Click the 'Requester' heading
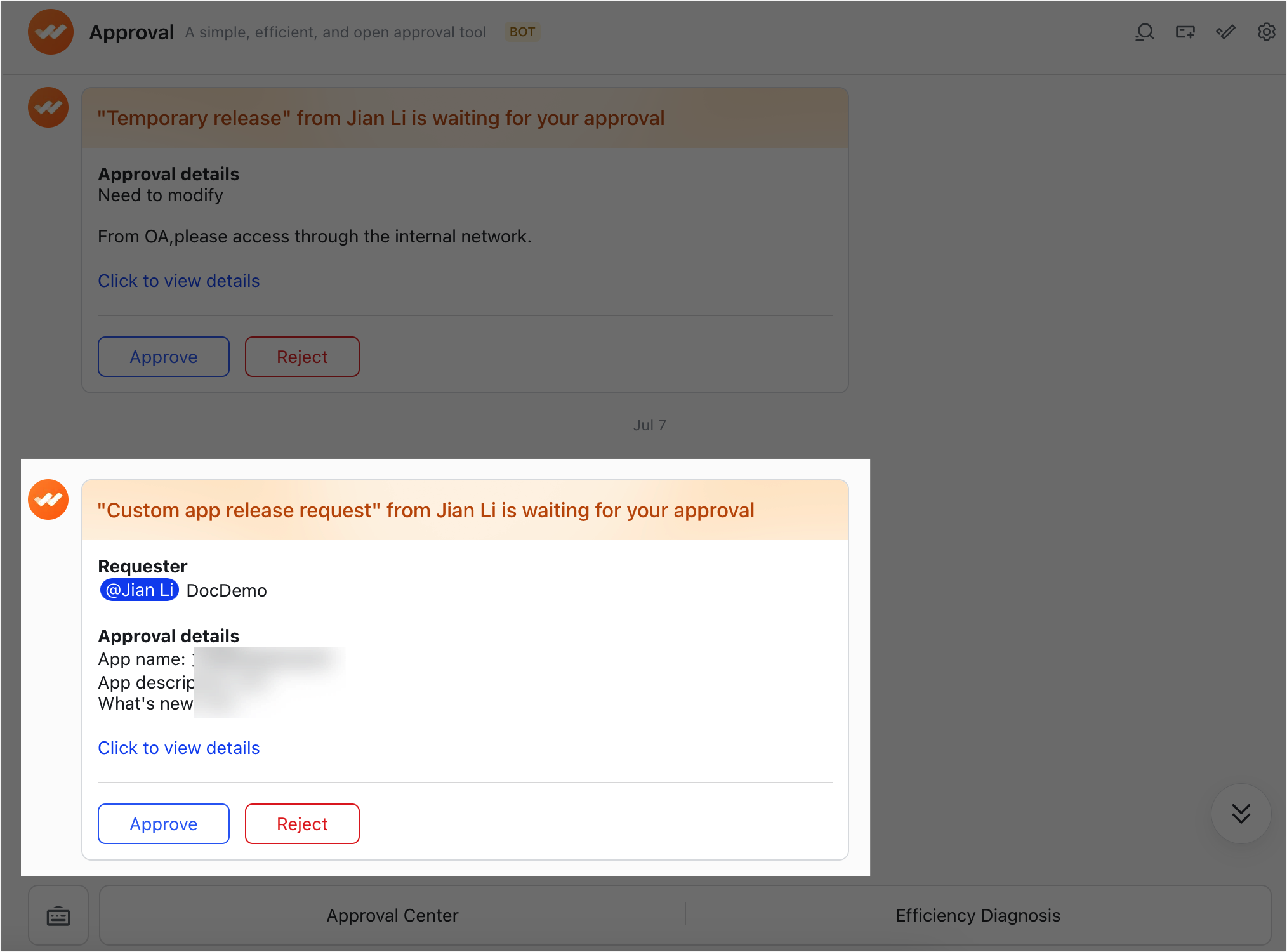This screenshot has height=952, width=1287. tap(143, 566)
